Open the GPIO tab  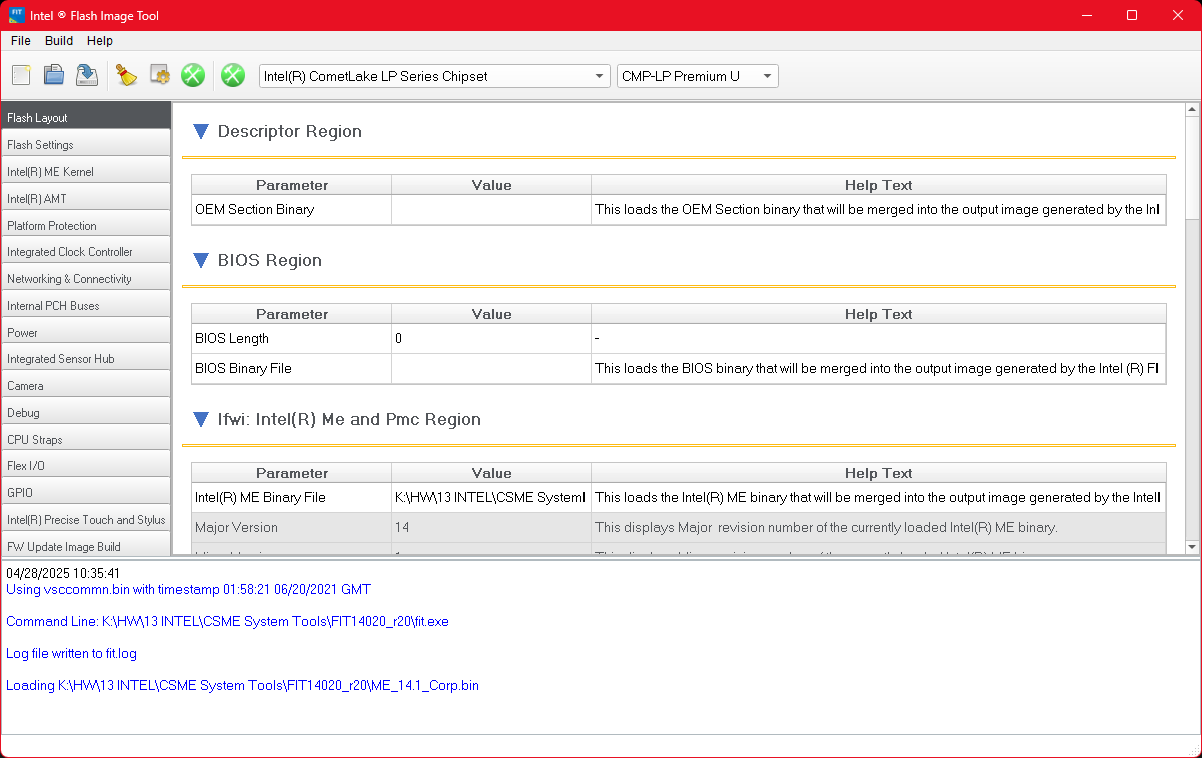pos(86,492)
